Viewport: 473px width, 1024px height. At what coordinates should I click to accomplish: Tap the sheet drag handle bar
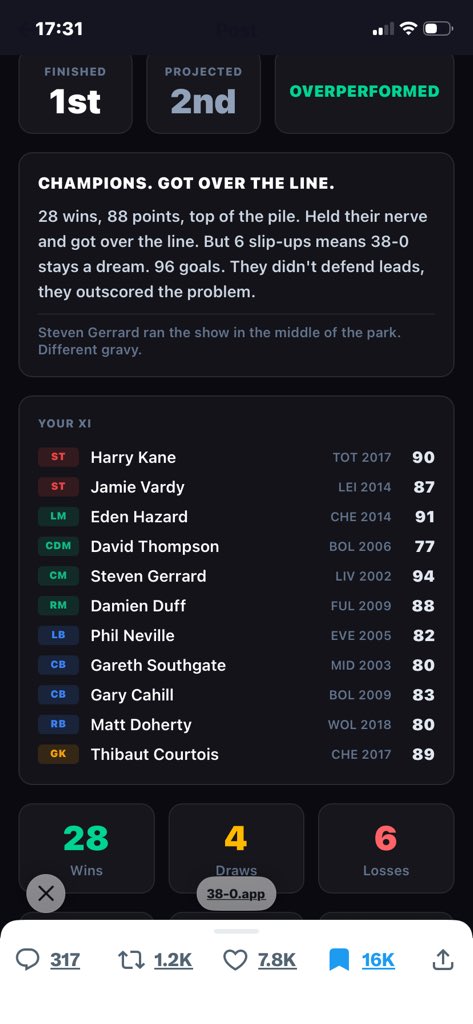click(x=236, y=931)
